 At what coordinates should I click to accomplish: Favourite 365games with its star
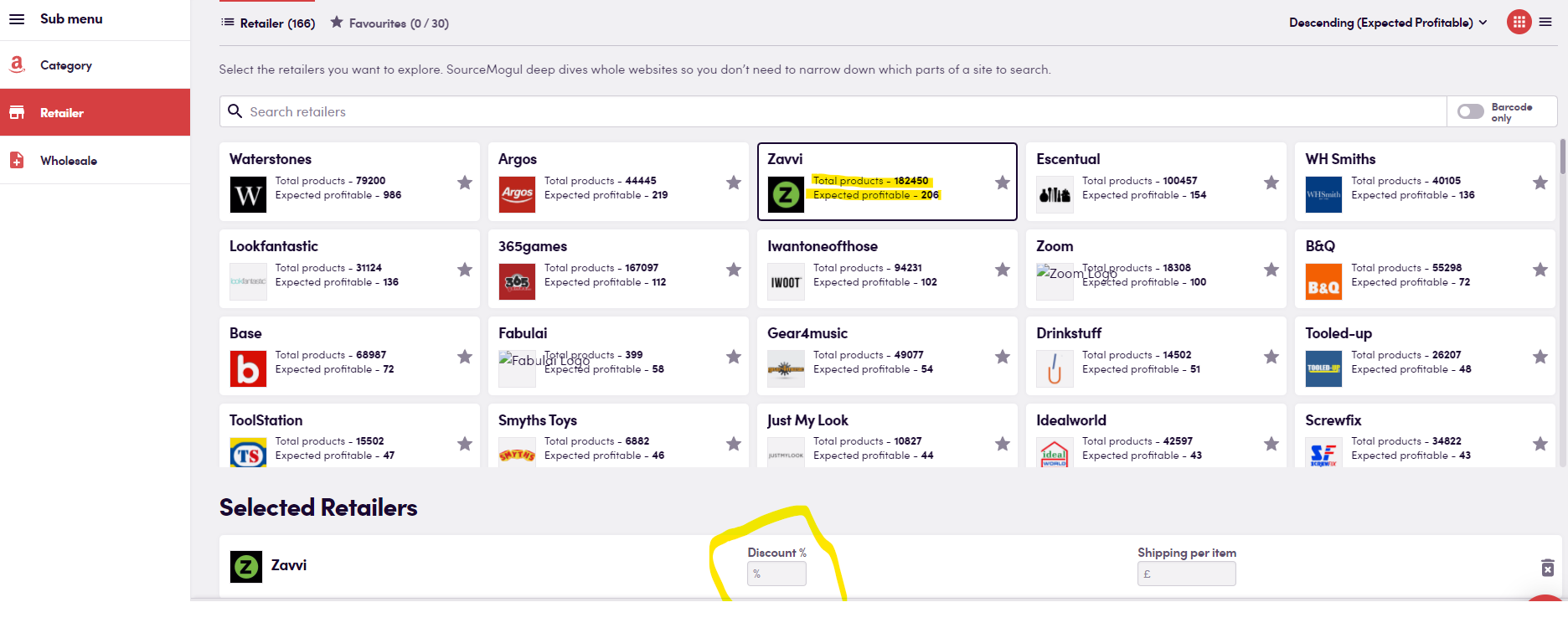pyautogui.click(x=734, y=270)
